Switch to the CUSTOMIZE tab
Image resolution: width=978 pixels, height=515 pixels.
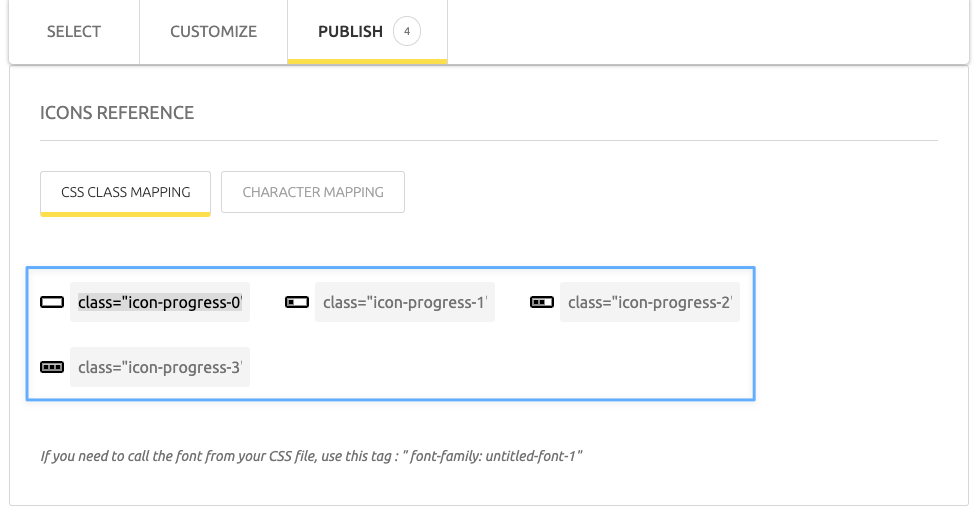click(x=213, y=32)
